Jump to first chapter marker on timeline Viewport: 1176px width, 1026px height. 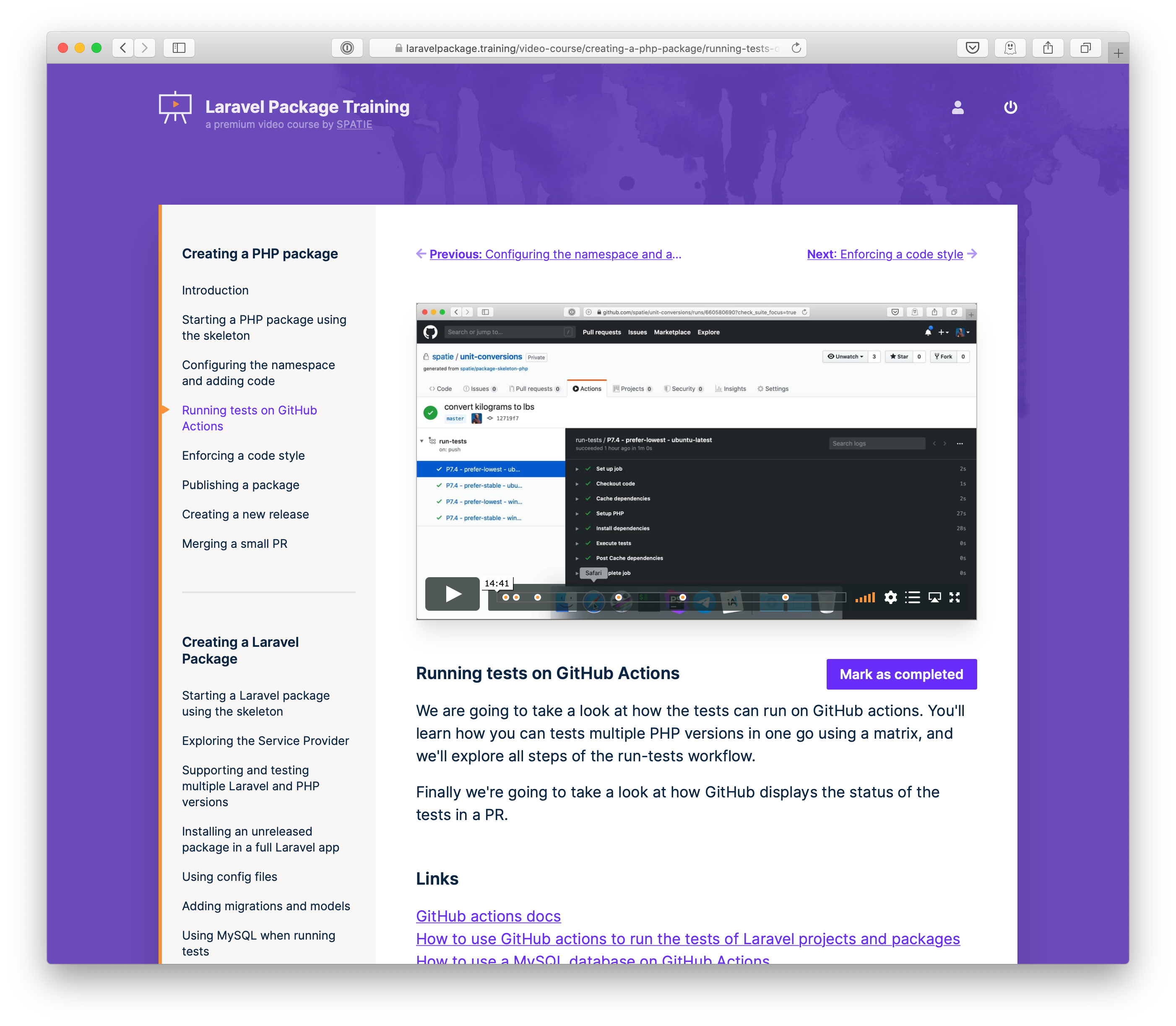(x=505, y=598)
